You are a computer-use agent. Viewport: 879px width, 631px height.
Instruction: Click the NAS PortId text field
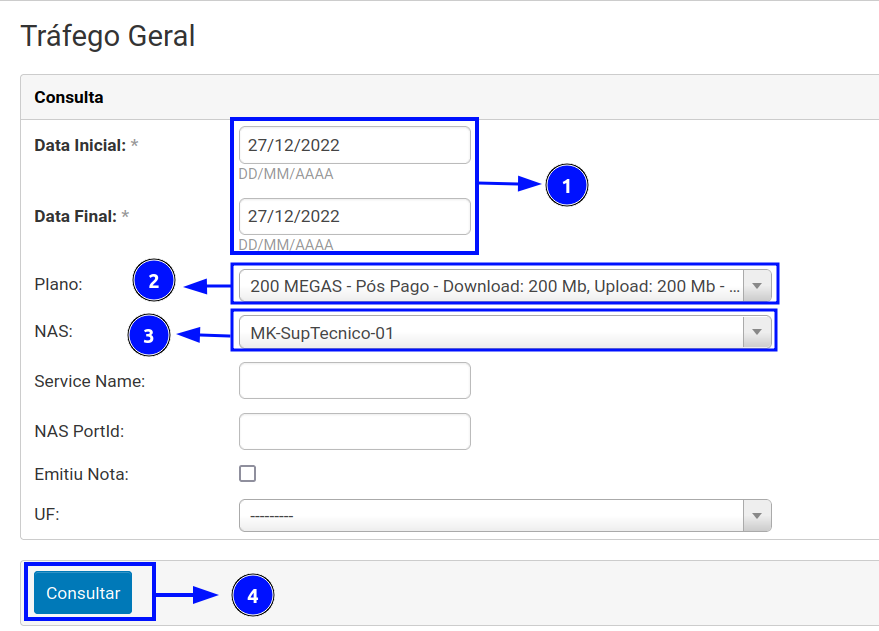click(354, 431)
